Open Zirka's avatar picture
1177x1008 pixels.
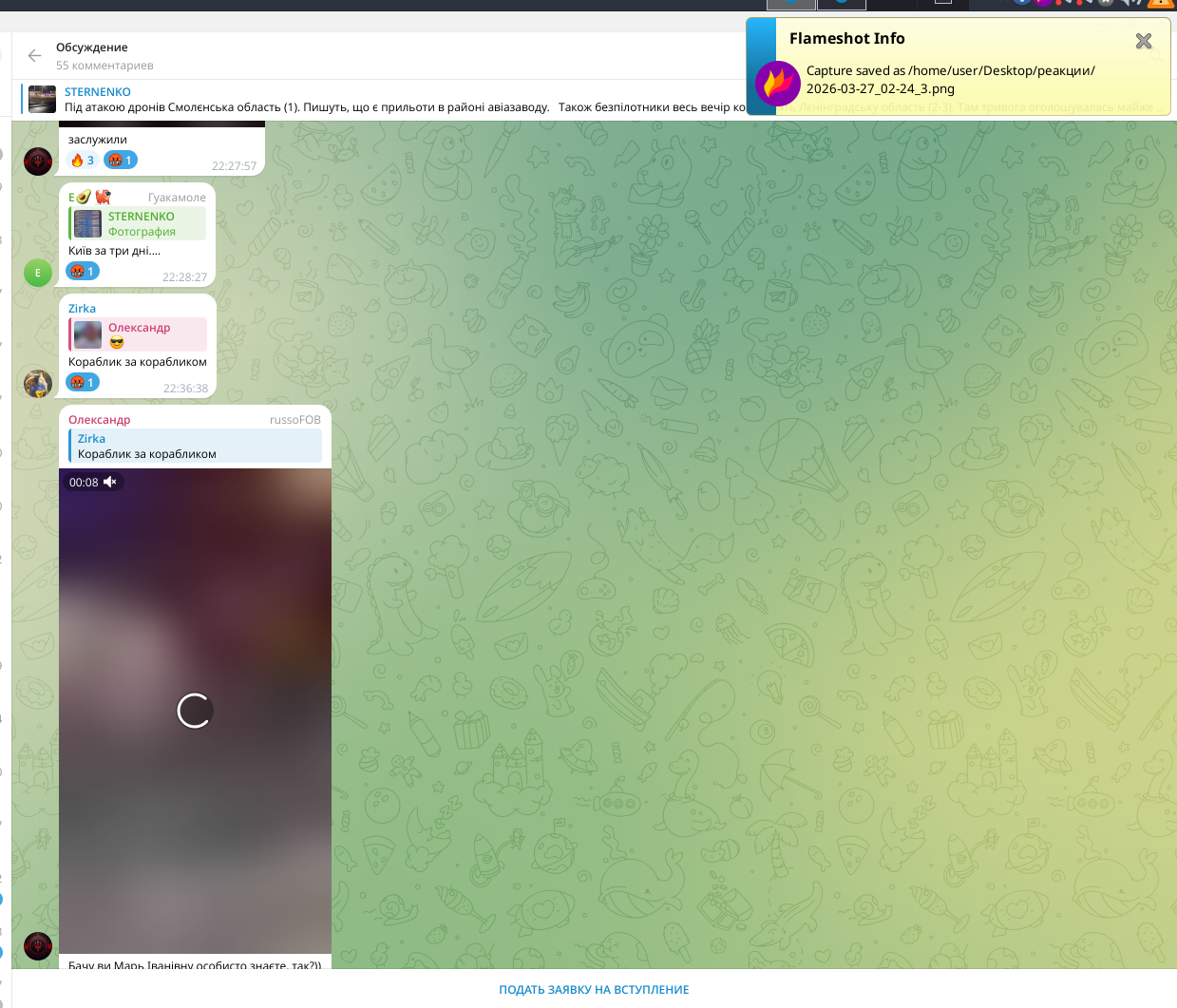[x=38, y=384]
